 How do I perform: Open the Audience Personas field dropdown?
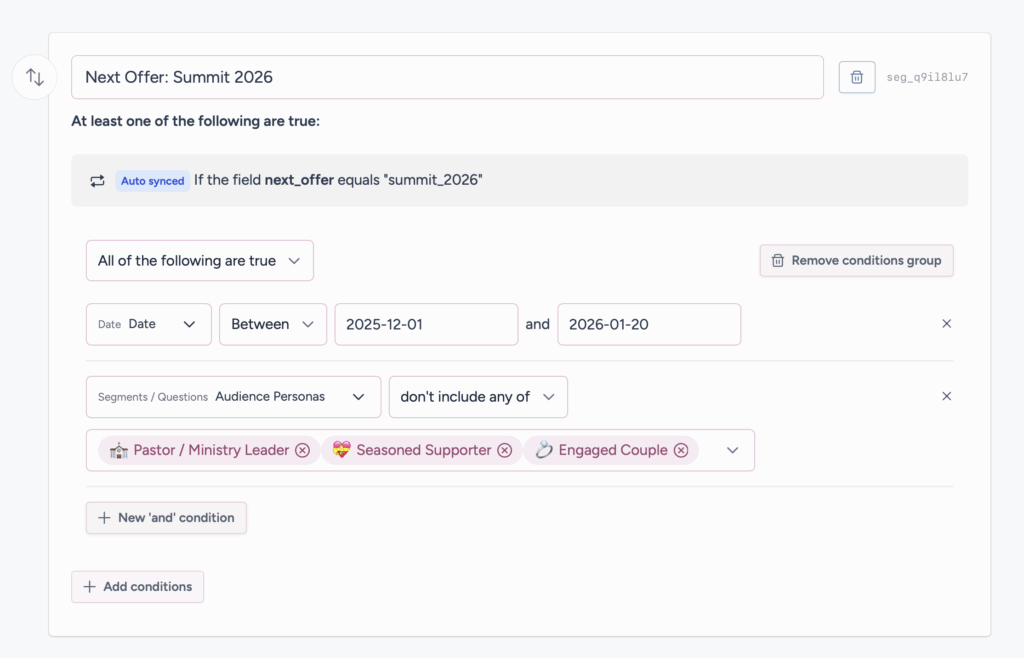233,397
